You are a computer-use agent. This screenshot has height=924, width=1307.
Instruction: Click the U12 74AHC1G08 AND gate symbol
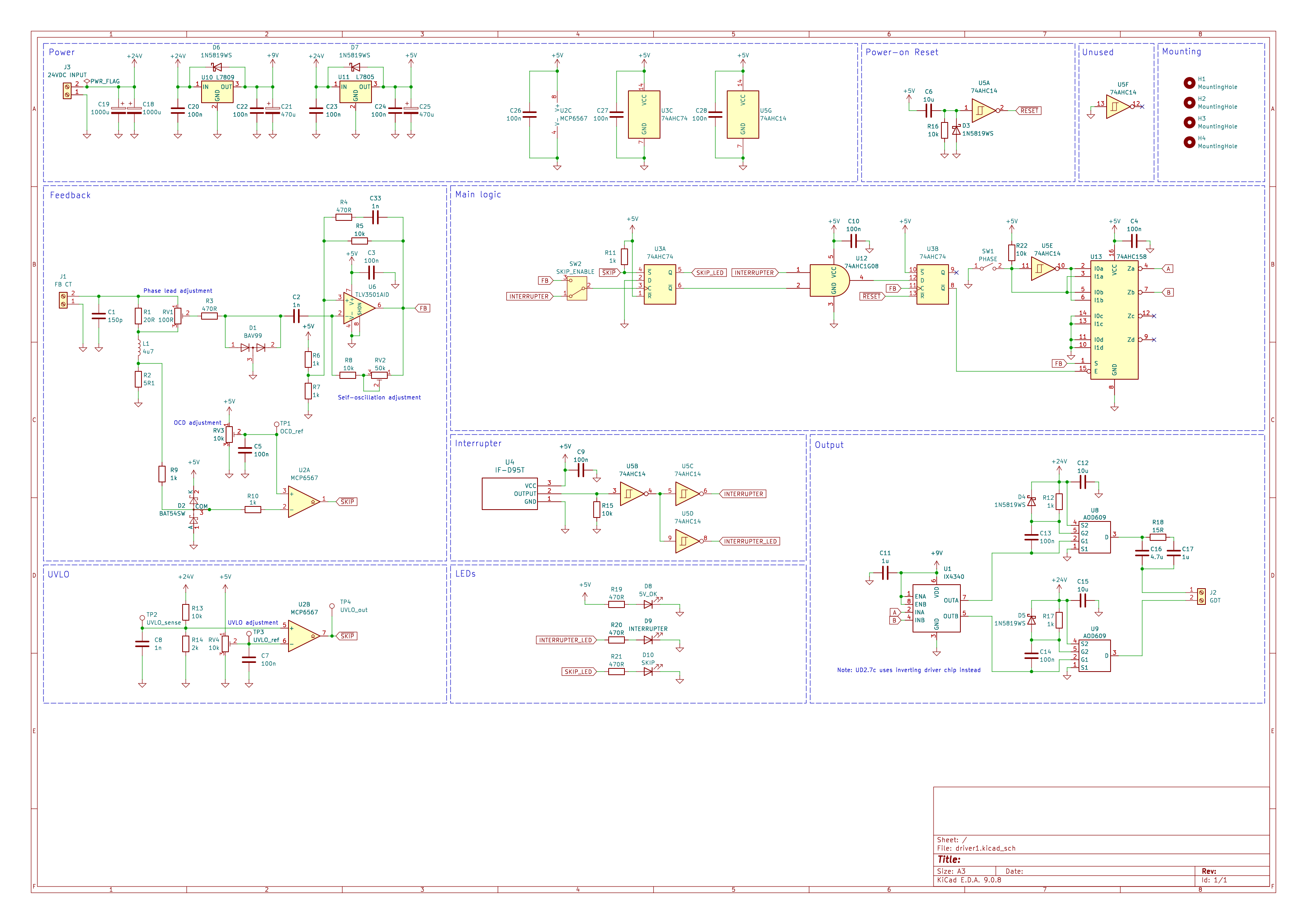pyautogui.click(x=830, y=280)
